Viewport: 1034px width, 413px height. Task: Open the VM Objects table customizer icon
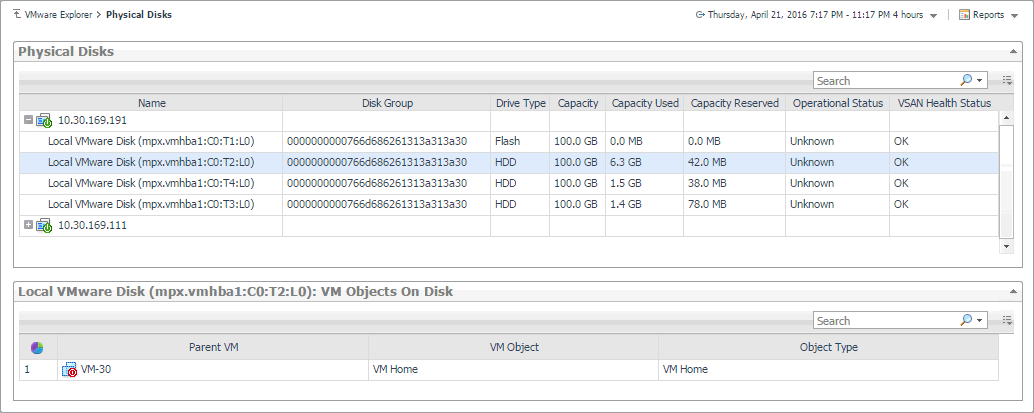(x=1007, y=320)
